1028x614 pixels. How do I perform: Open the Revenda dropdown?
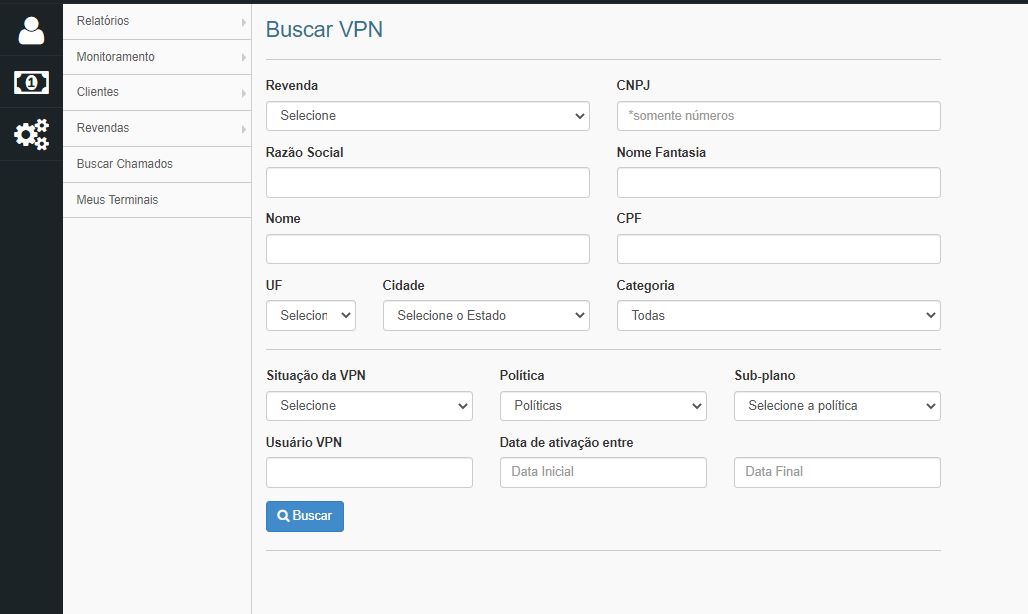coord(427,115)
